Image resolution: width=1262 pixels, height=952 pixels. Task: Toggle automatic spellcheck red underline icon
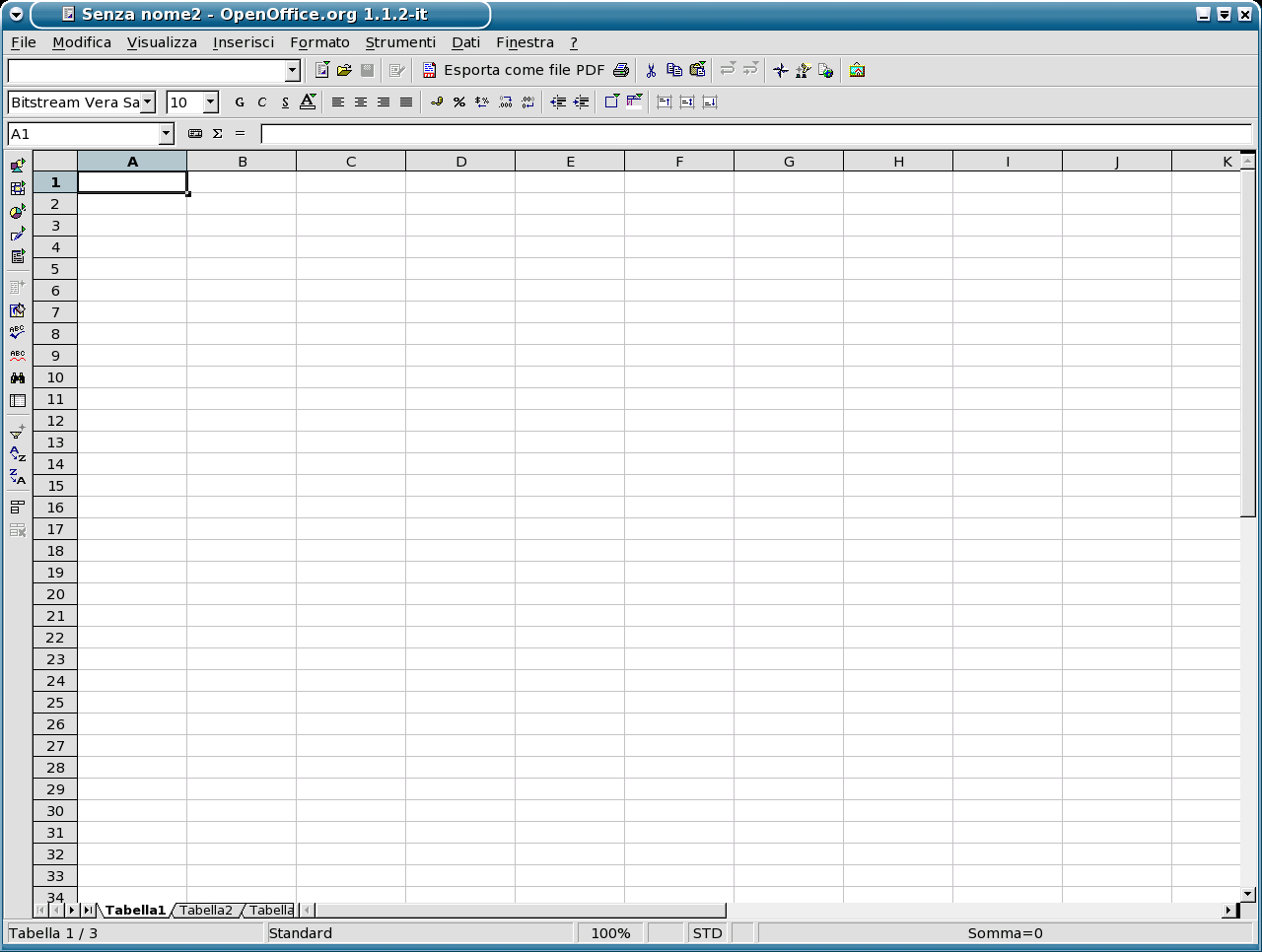[x=18, y=356]
